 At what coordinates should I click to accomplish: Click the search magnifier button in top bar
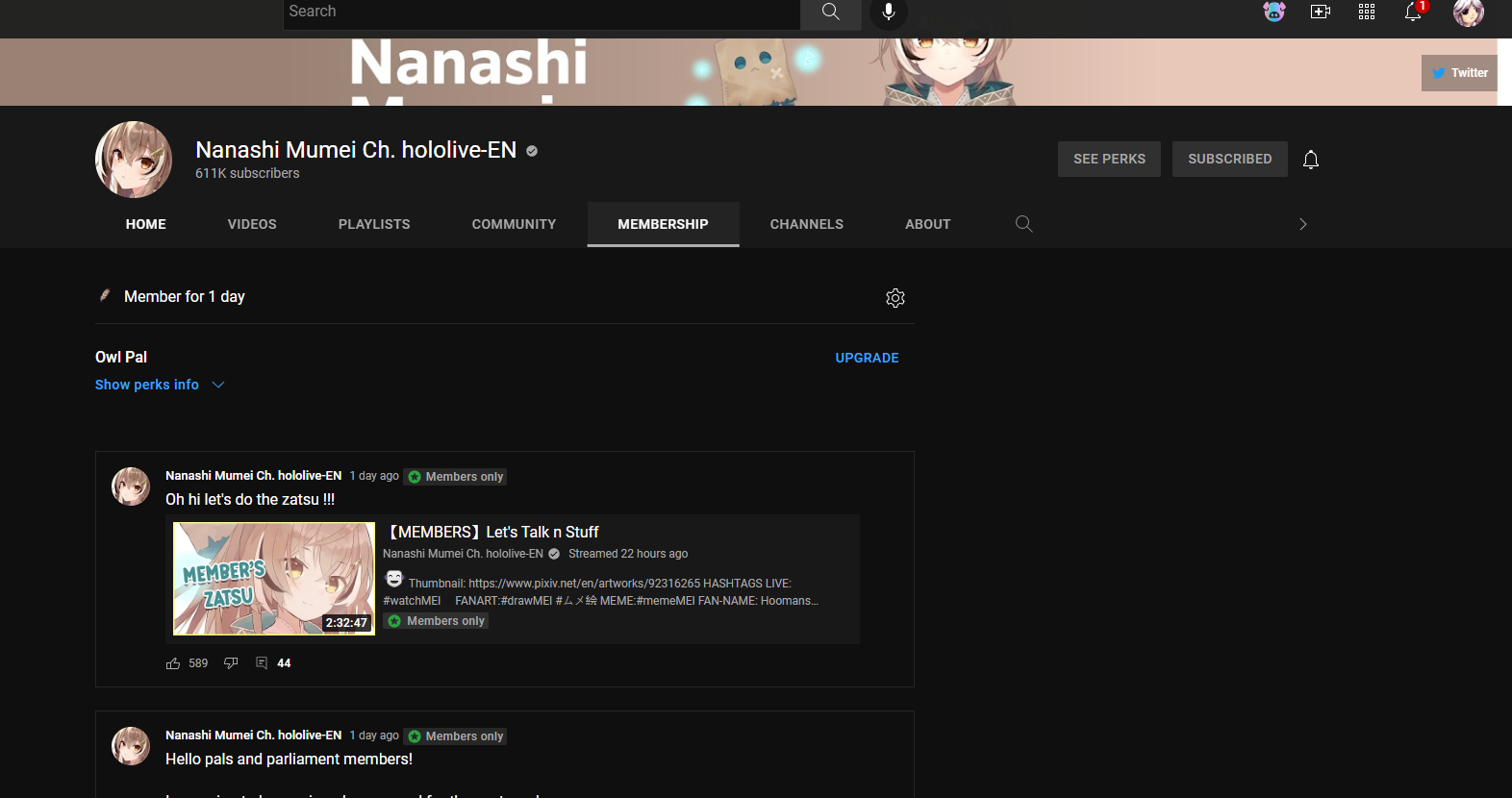point(831,12)
